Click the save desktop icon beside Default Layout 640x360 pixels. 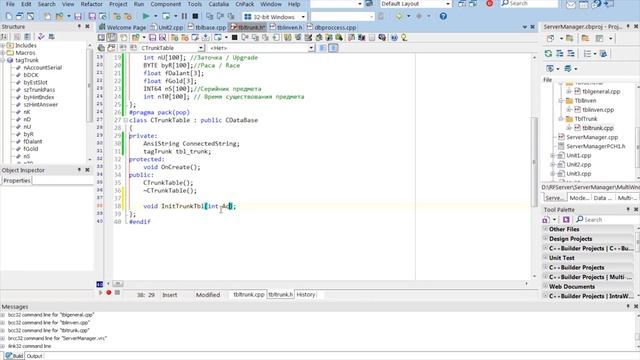[x=462, y=4]
